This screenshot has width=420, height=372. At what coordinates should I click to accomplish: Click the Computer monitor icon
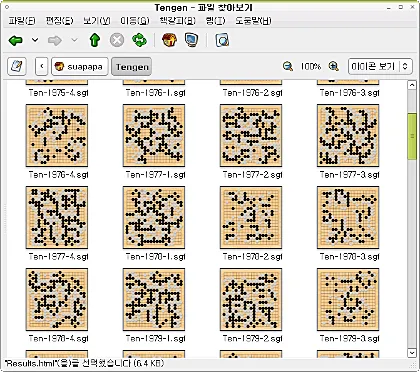192,40
